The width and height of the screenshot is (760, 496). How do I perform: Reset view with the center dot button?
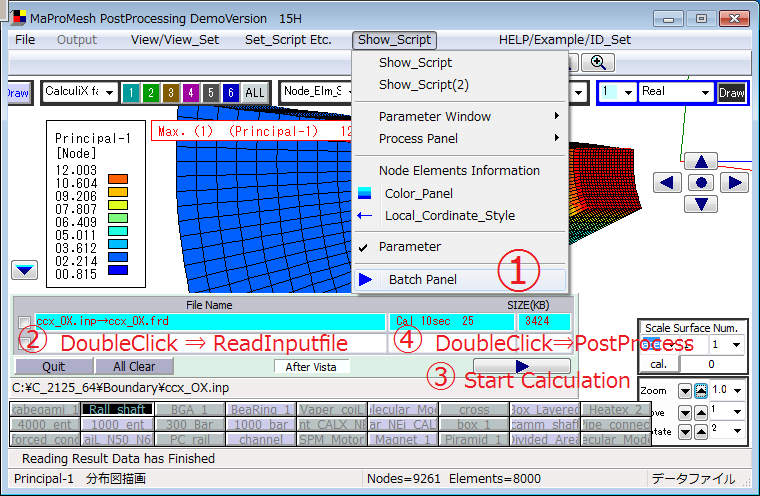tap(701, 183)
